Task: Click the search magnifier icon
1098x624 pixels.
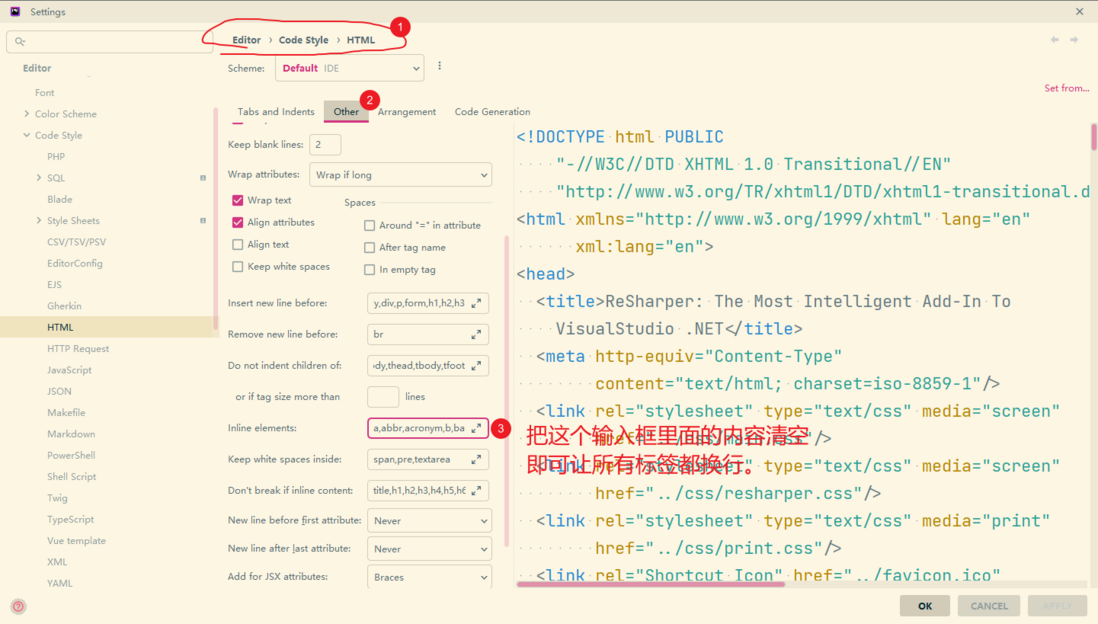Action: pos(20,42)
